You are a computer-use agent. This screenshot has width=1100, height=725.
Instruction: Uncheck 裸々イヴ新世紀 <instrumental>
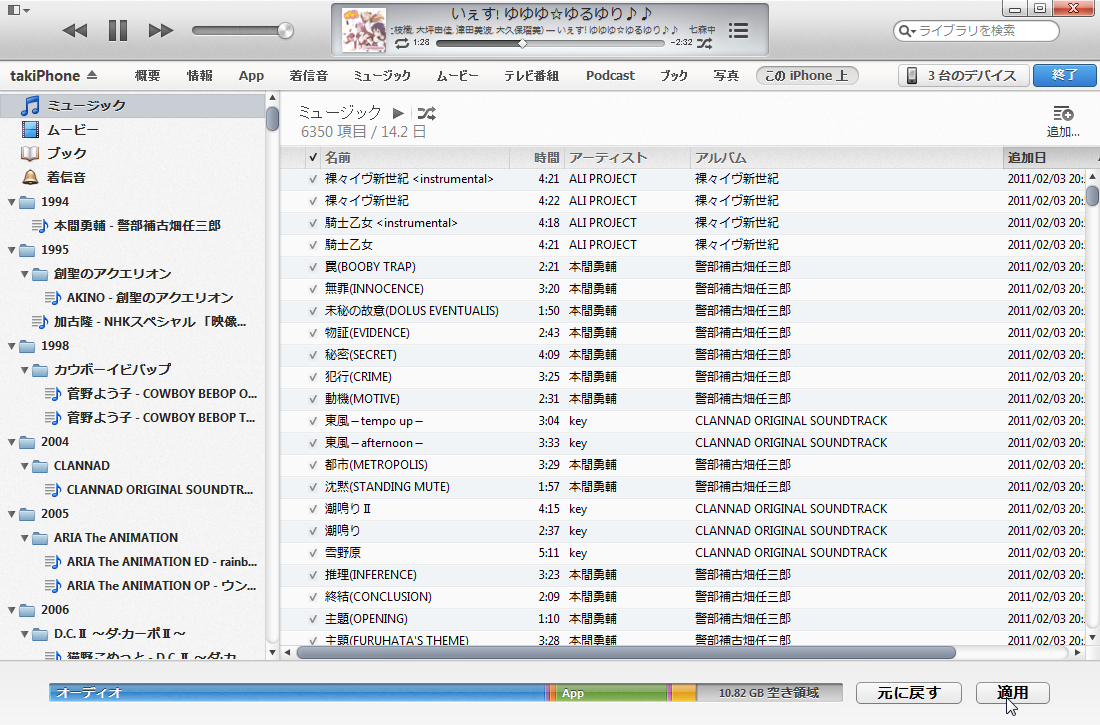coord(313,180)
